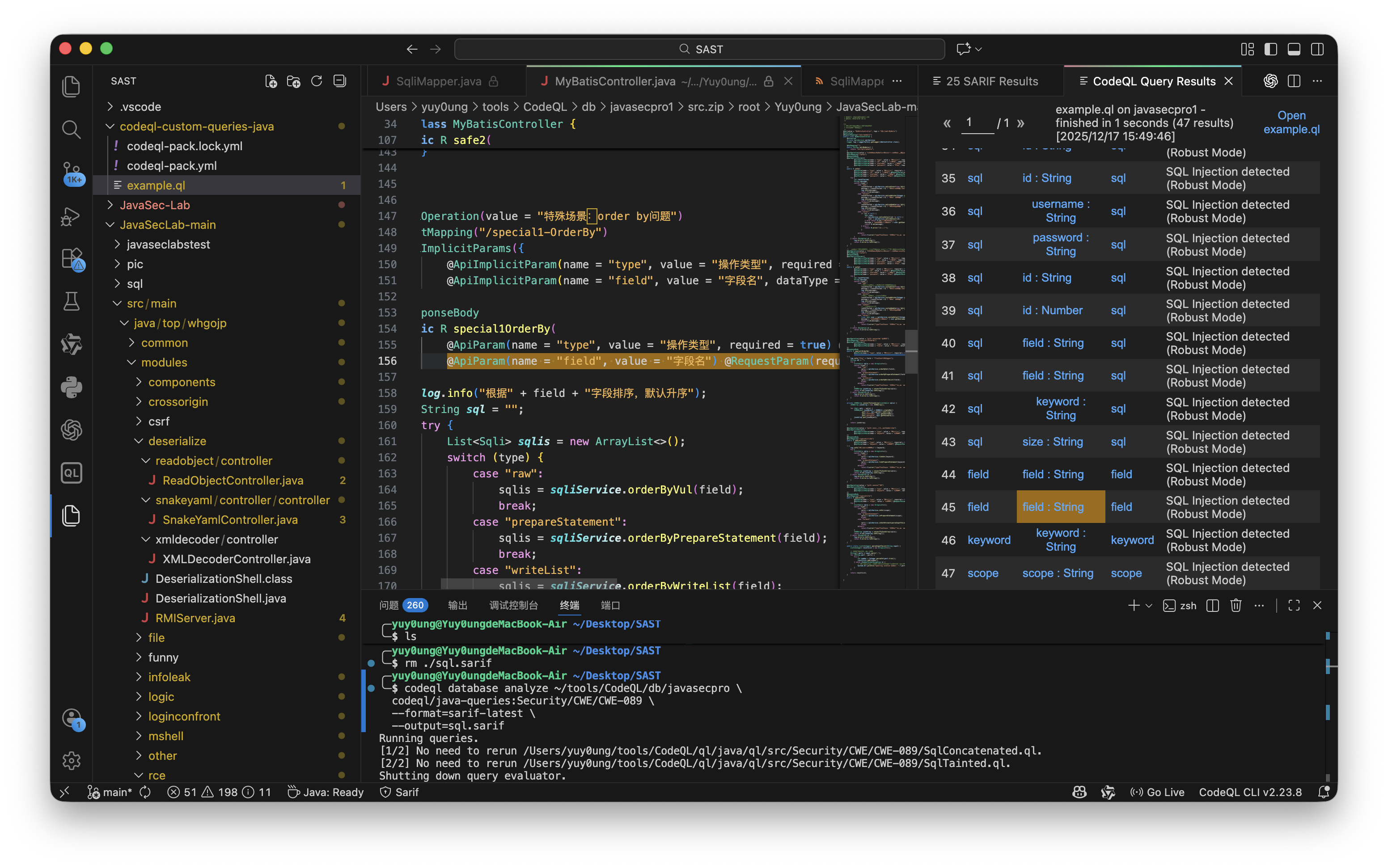The width and height of the screenshot is (1388, 868).
Task: Toggle the primary side bar layout button
Action: pyautogui.click(x=1271, y=49)
